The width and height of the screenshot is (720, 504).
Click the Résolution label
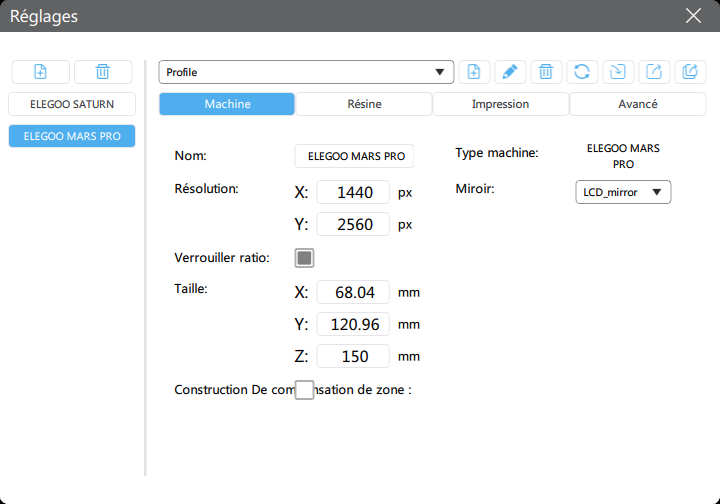[x=206, y=189]
